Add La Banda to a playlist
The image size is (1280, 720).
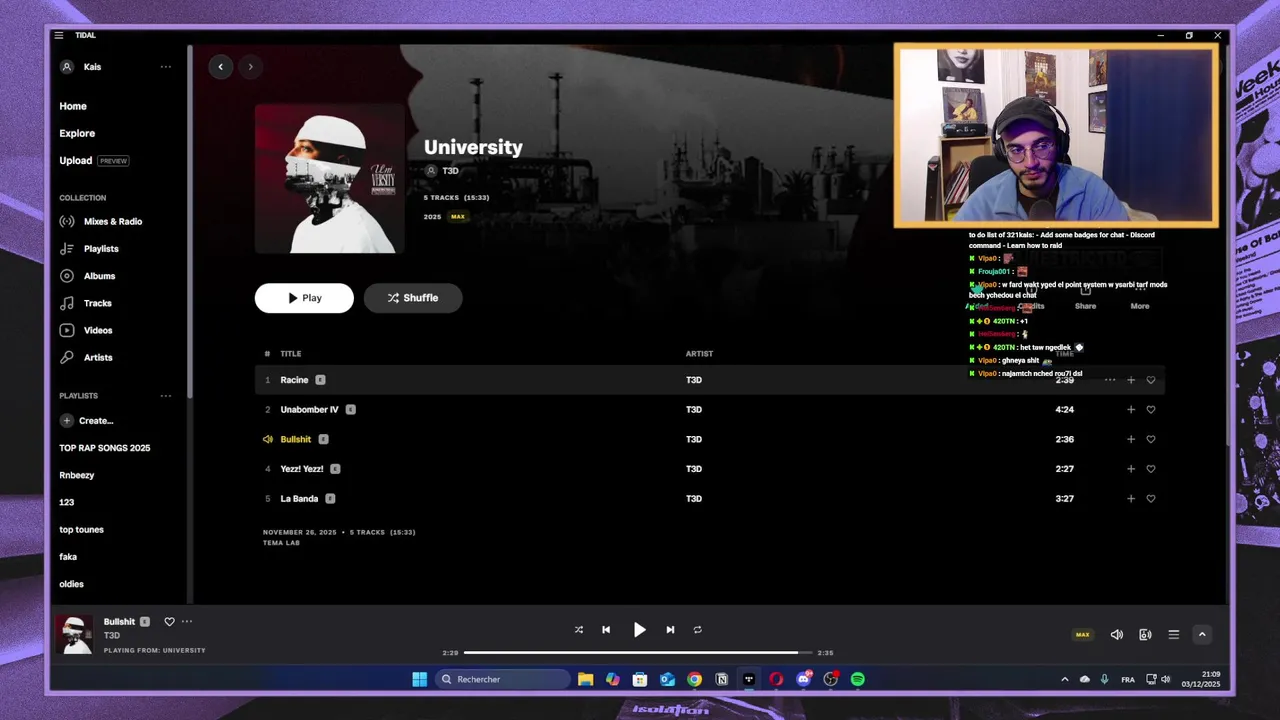point(1131,499)
